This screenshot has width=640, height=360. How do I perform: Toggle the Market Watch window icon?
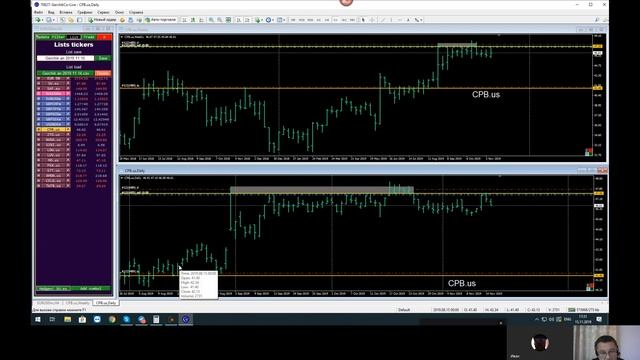pos(62,20)
